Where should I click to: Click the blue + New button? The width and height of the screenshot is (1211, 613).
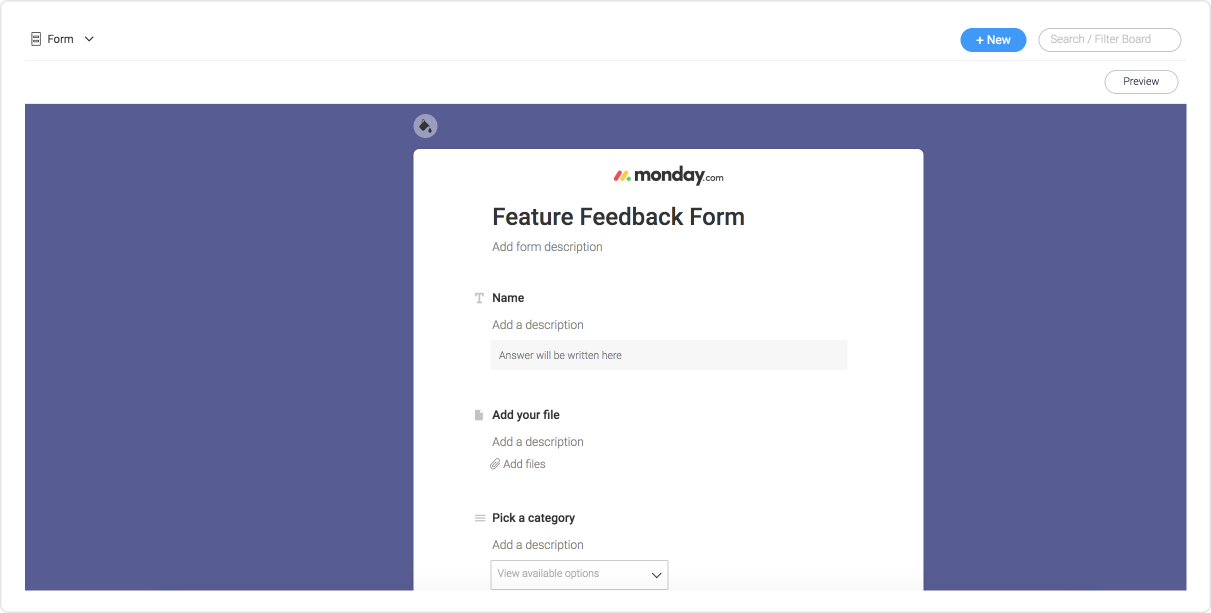pyautogui.click(x=993, y=40)
